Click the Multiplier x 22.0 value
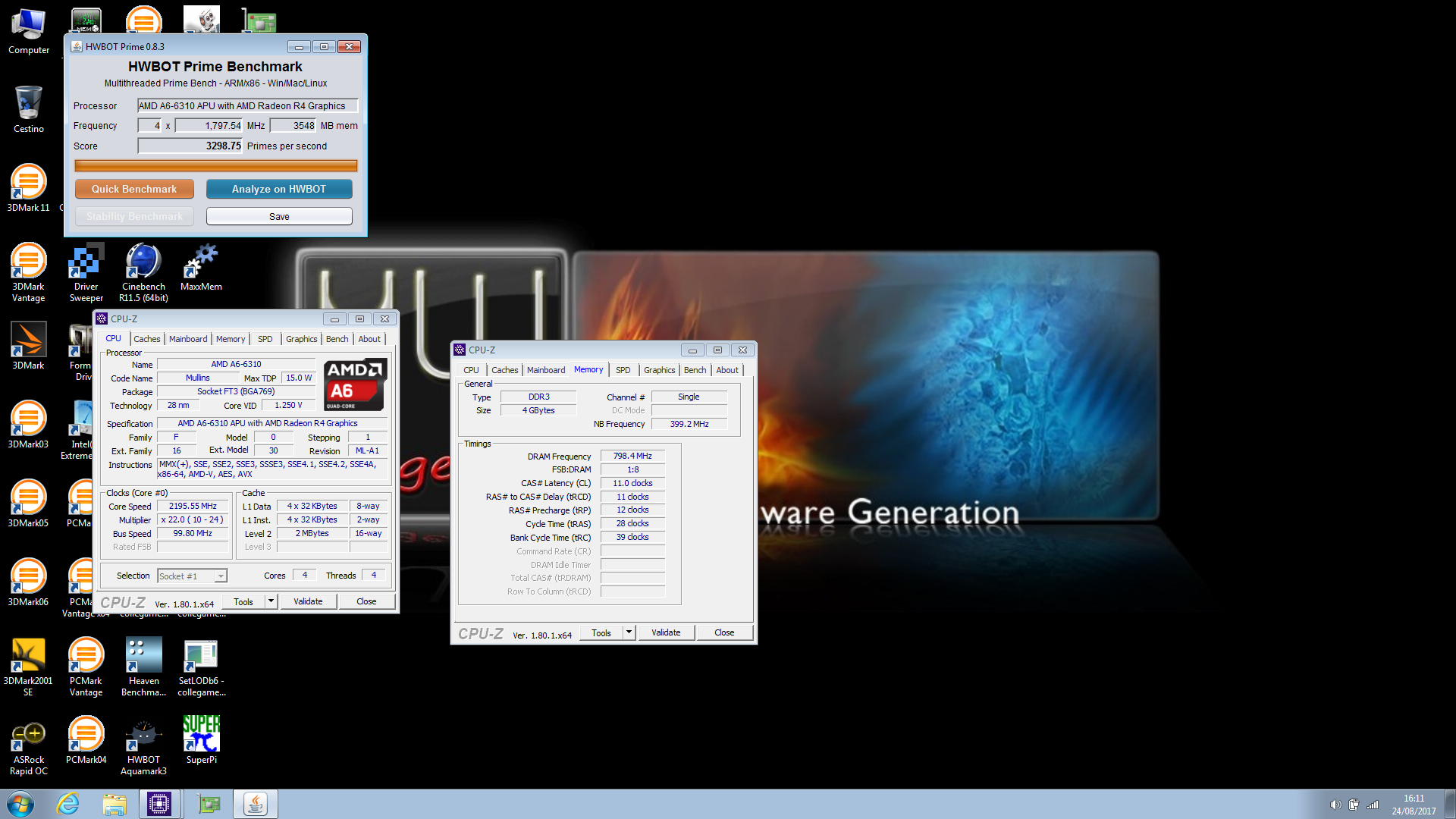This screenshot has width=1456, height=819. tap(193, 519)
